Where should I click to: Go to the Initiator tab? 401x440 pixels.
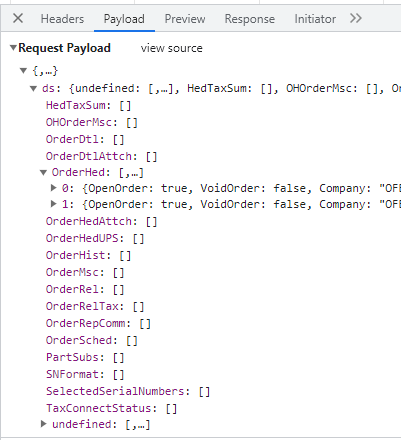point(315,19)
